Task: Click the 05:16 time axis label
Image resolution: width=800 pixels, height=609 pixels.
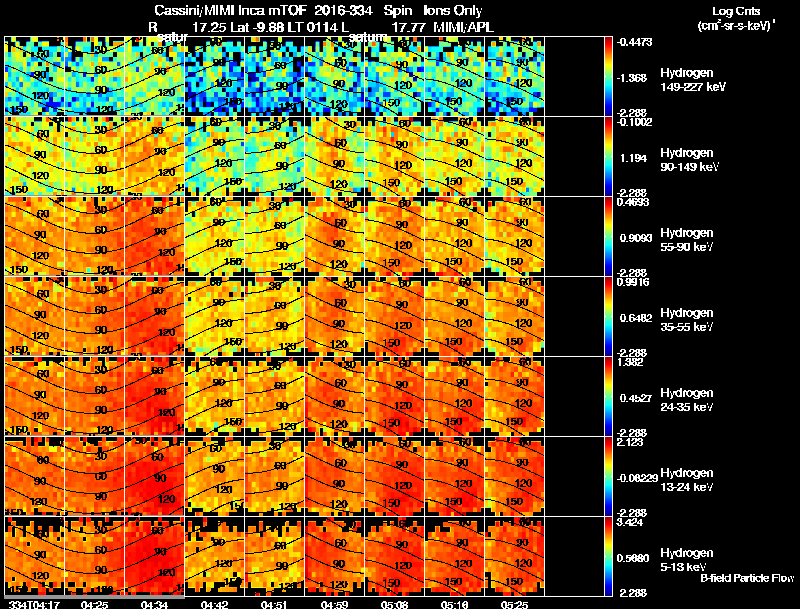Action: click(454, 604)
